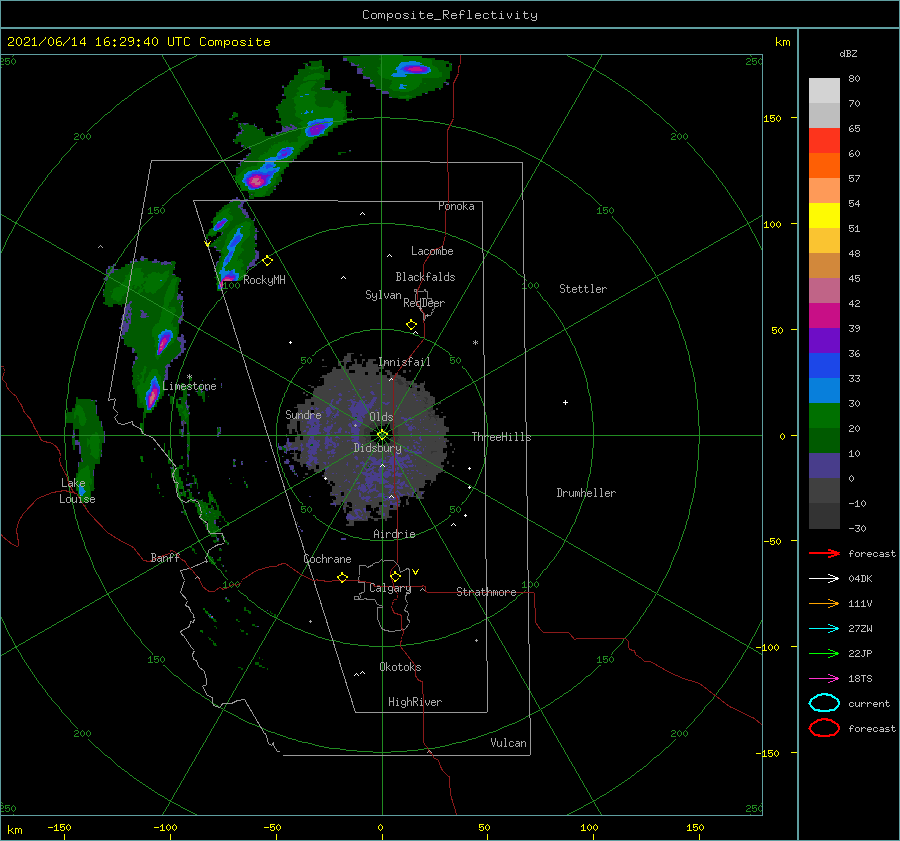
Task: Pick the orange 60–57 dBZ color swatch
Action: pyautogui.click(x=824, y=166)
